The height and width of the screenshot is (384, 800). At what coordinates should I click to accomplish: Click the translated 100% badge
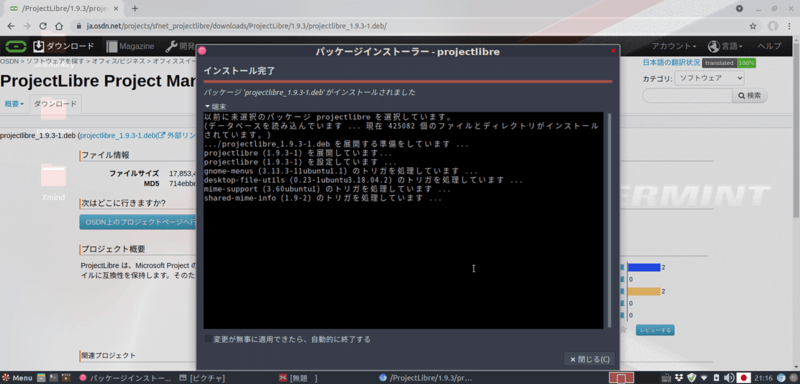click(x=729, y=63)
